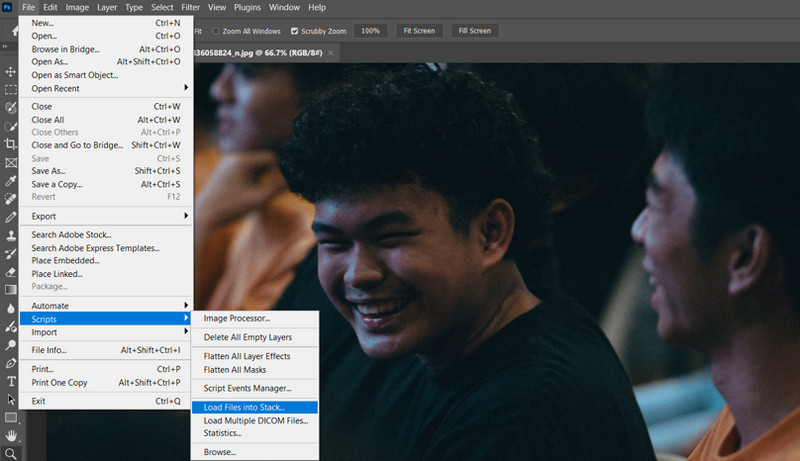Select the Quick Selection tool
Image resolution: width=800 pixels, height=461 pixels.
pos(11,126)
